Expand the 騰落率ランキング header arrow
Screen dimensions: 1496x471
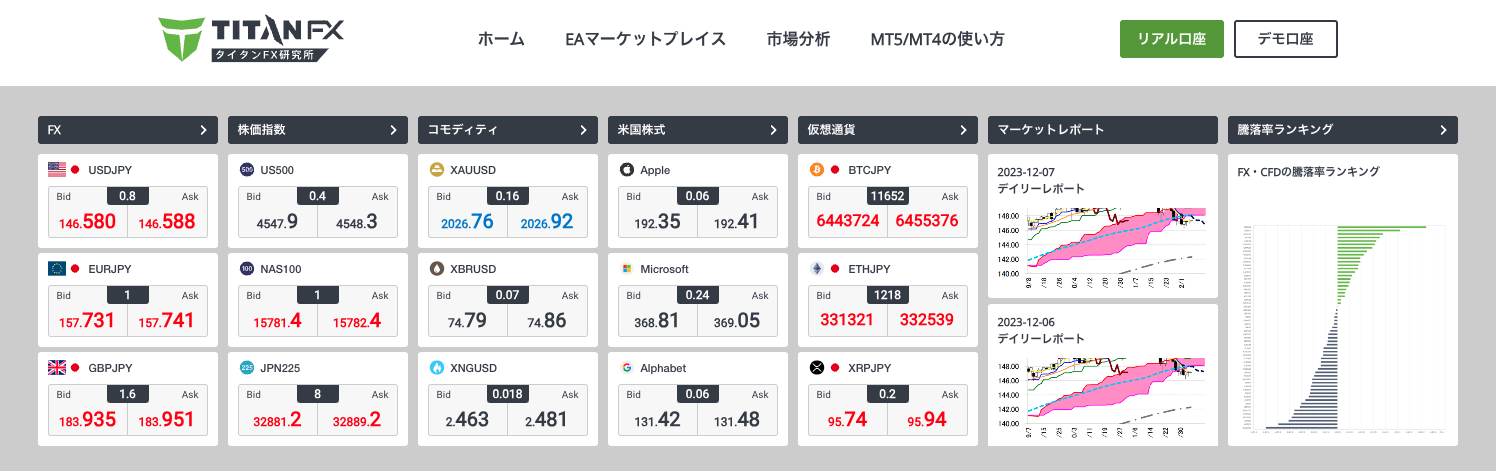click(x=1443, y=130)
